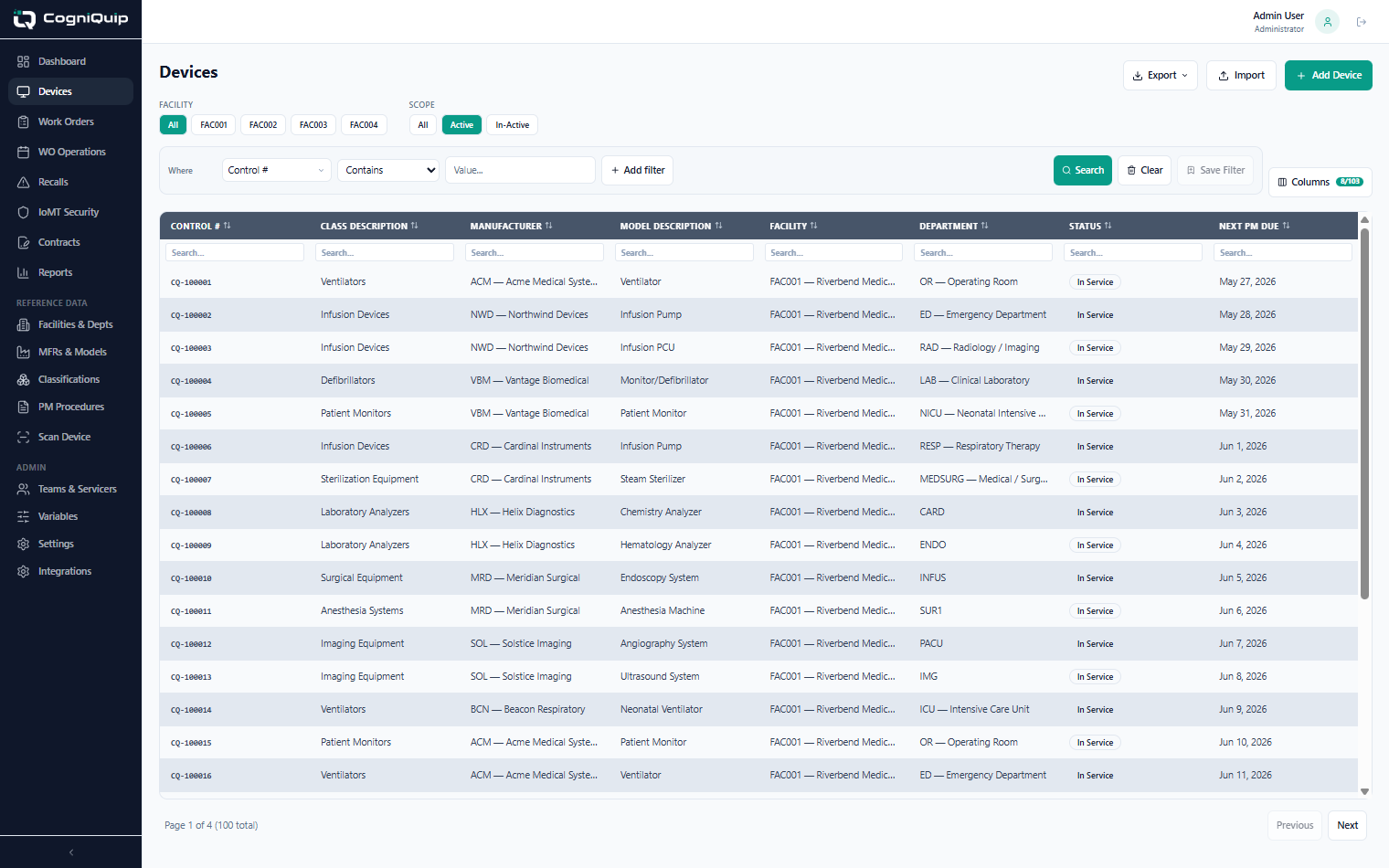1389x868 pixels.
Task: Click ICU — Intensive Care Unit cell
Action: coord(974,709)
